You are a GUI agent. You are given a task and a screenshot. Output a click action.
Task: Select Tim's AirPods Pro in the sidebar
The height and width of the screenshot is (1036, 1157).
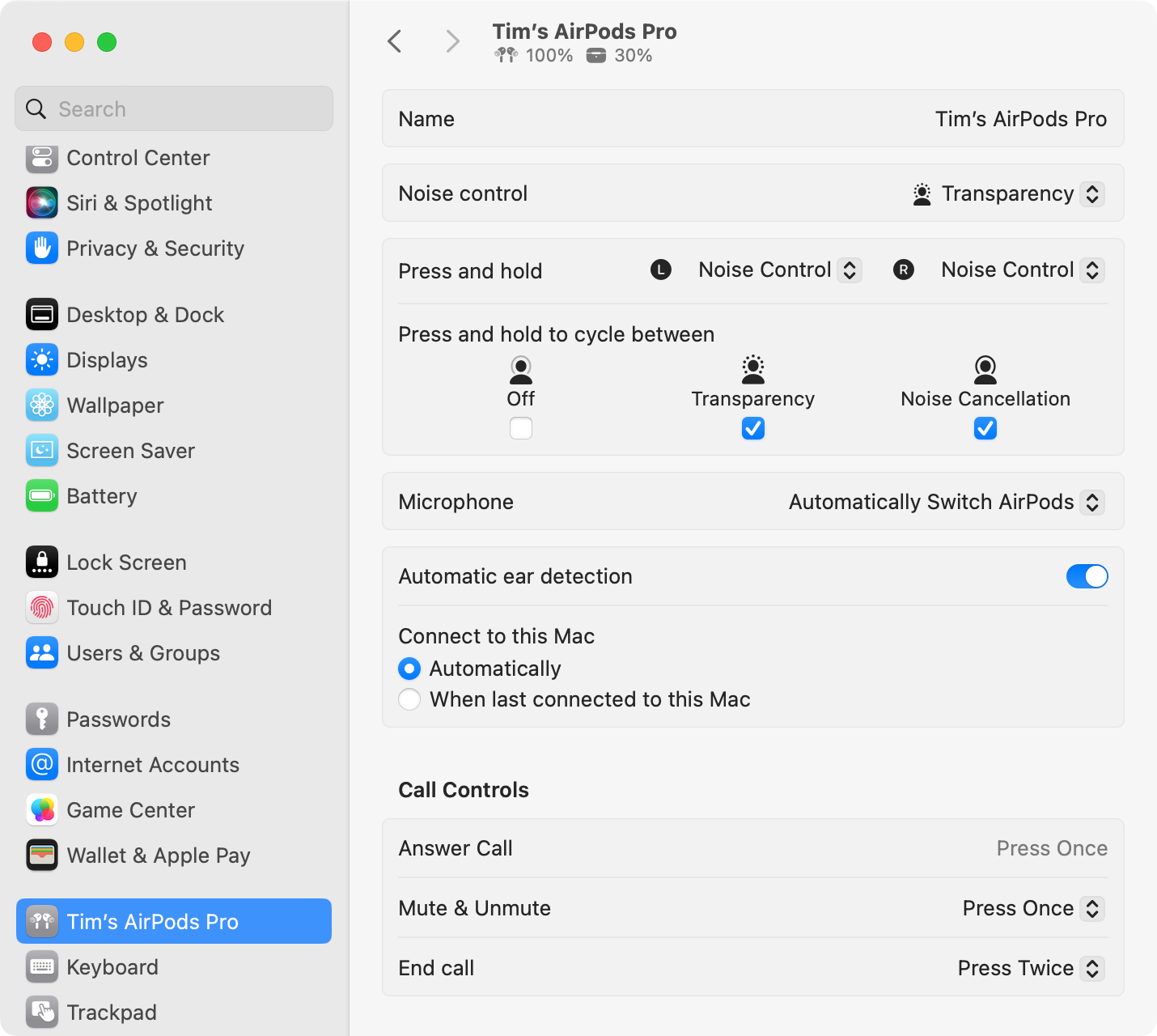click(x=173, y=921)
